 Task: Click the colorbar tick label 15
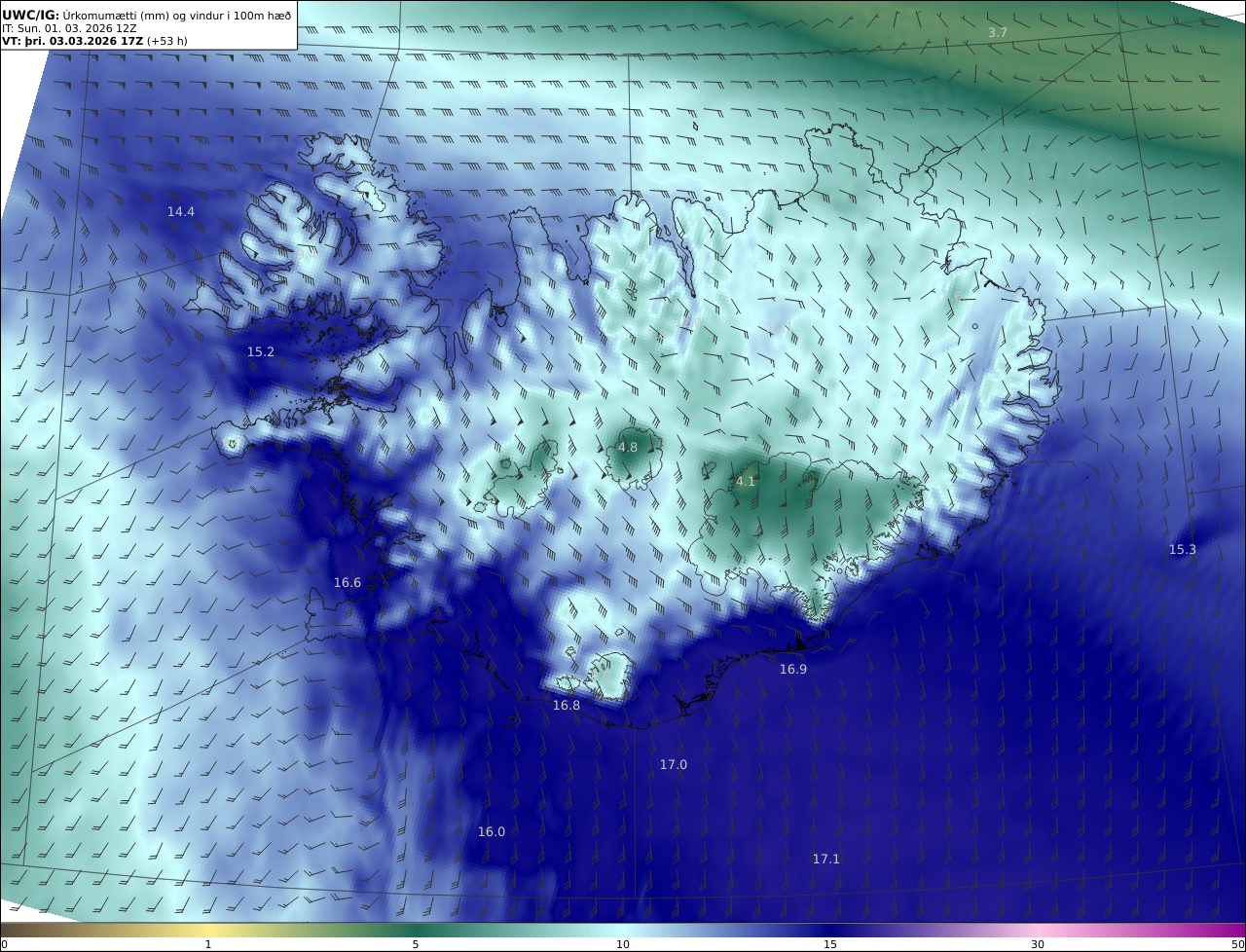click(830, 945)
